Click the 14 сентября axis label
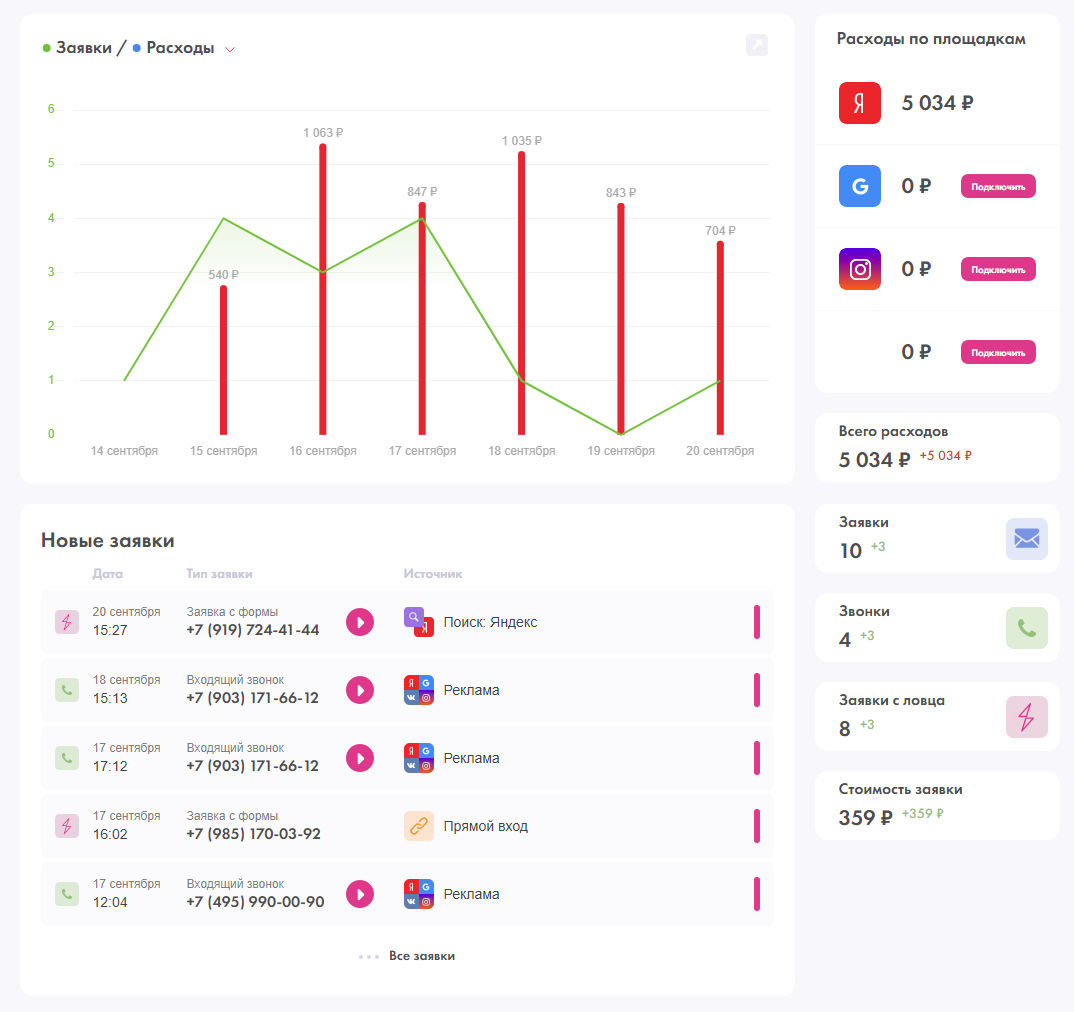1074x1012 pixels. pos(124,451)
